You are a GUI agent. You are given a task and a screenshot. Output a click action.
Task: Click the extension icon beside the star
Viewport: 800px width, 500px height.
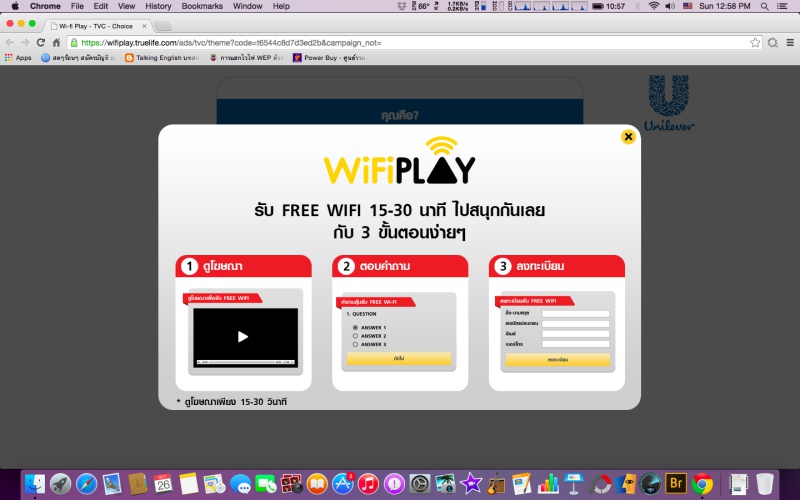click(772, 43)
